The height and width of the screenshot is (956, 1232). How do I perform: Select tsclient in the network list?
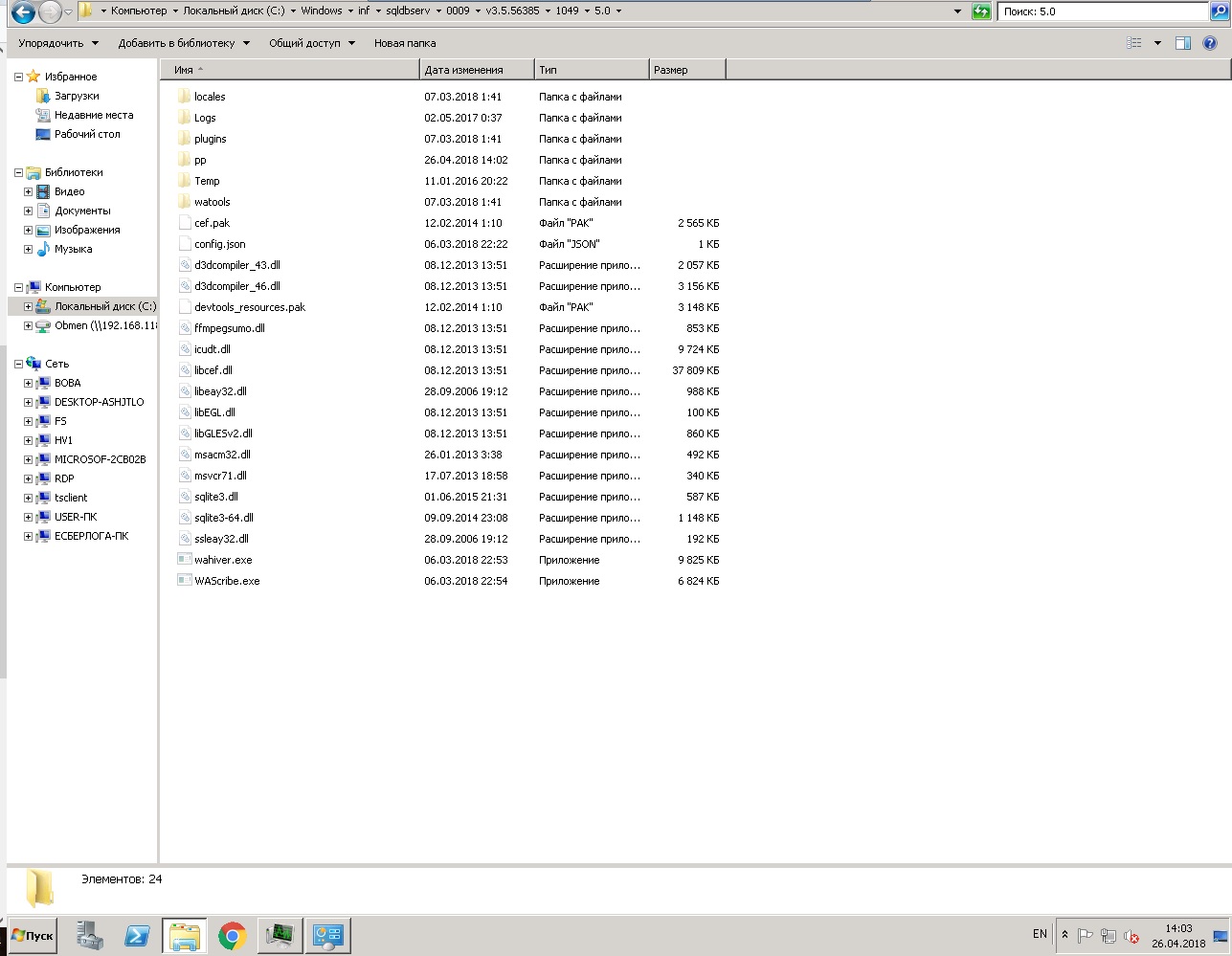71,498
